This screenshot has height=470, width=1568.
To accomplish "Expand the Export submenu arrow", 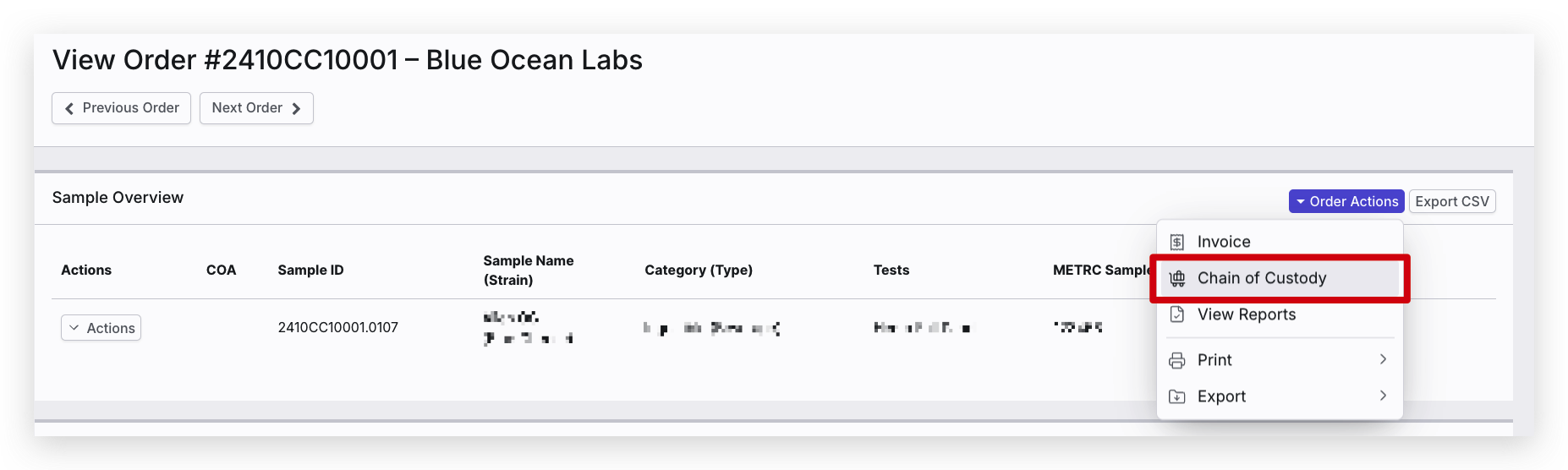I will (1383, 396).
